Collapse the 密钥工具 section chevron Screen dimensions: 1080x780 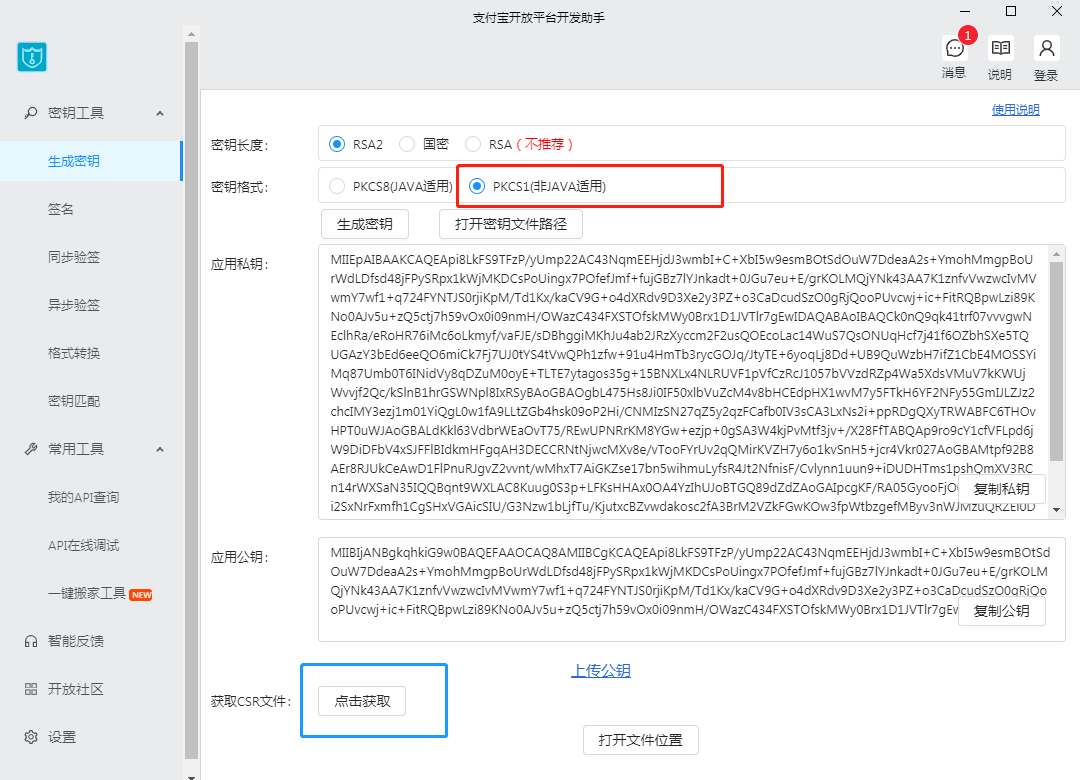point(160,113)
